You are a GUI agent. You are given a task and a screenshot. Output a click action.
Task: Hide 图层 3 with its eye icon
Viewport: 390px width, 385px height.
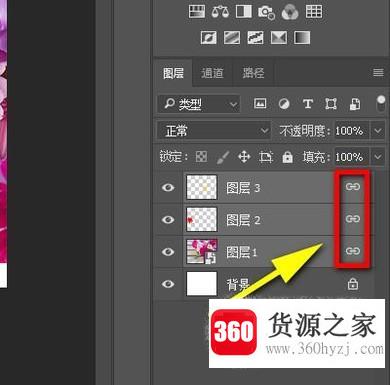click(168, 187)
